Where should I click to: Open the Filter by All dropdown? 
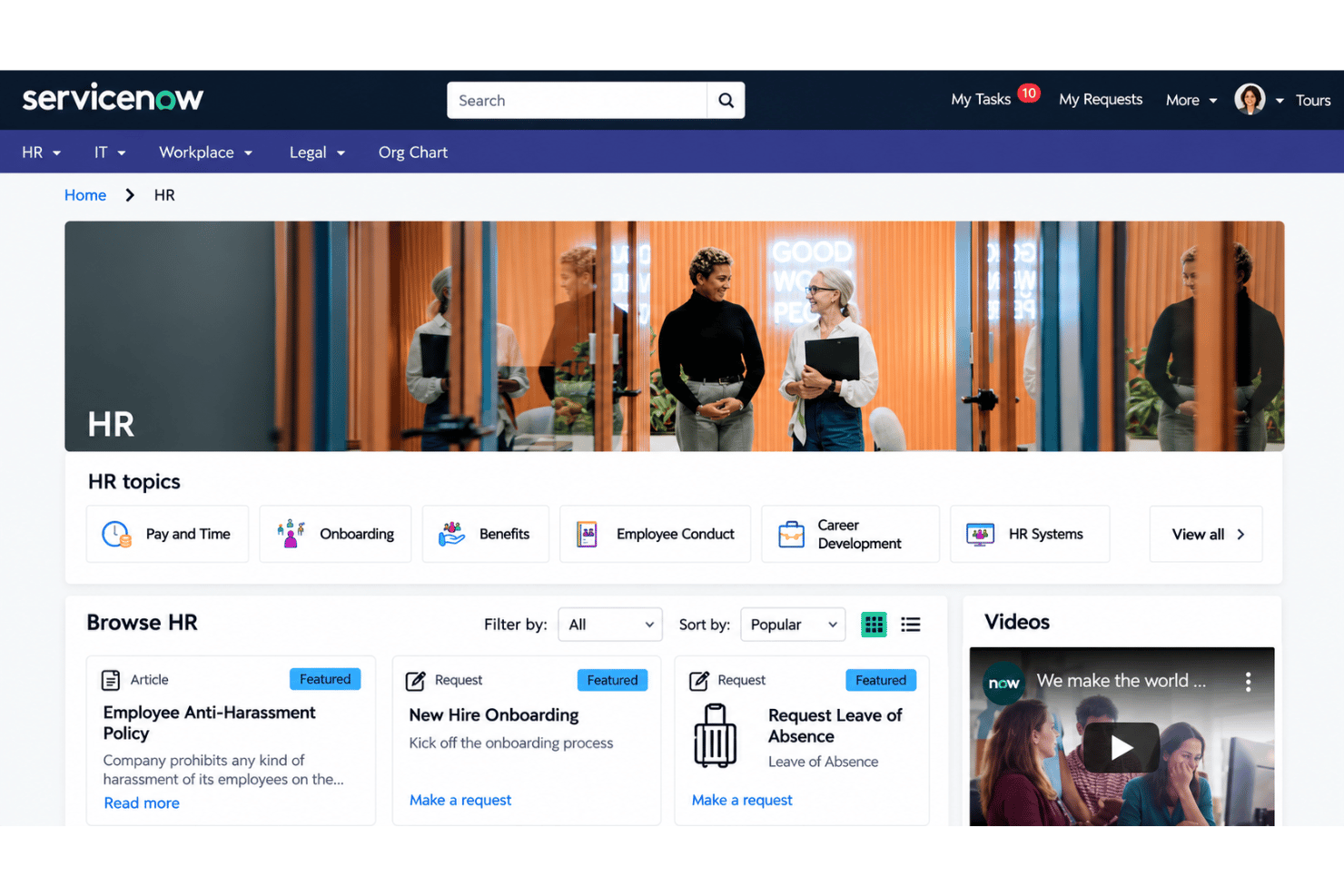610,625
